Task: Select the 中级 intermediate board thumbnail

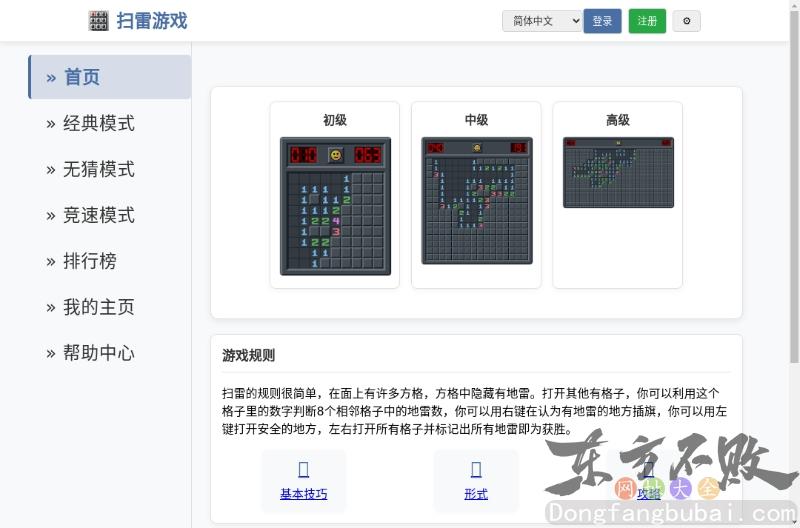Action: (x=476, y=200)
